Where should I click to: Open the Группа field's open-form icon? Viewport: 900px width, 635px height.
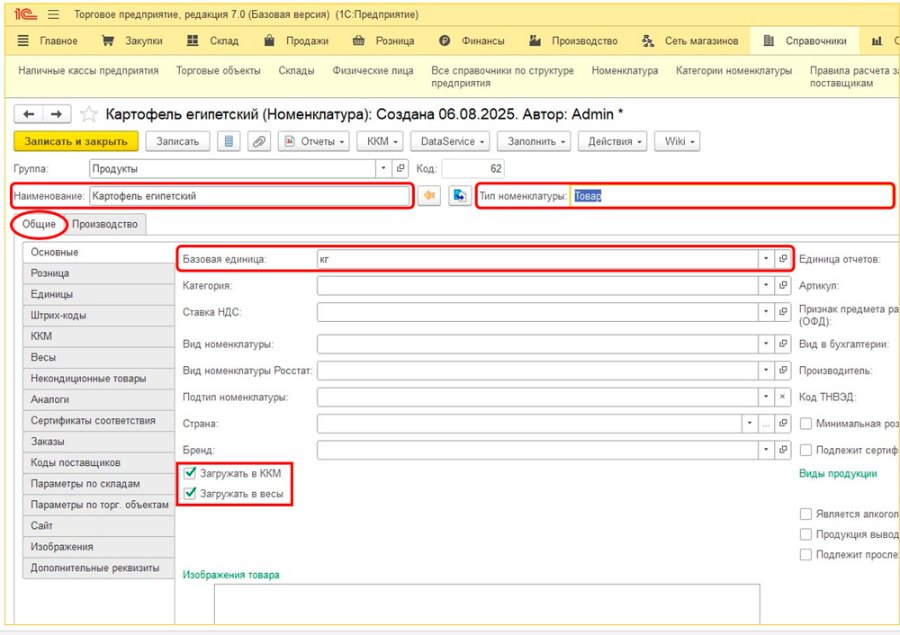point(401,168)
